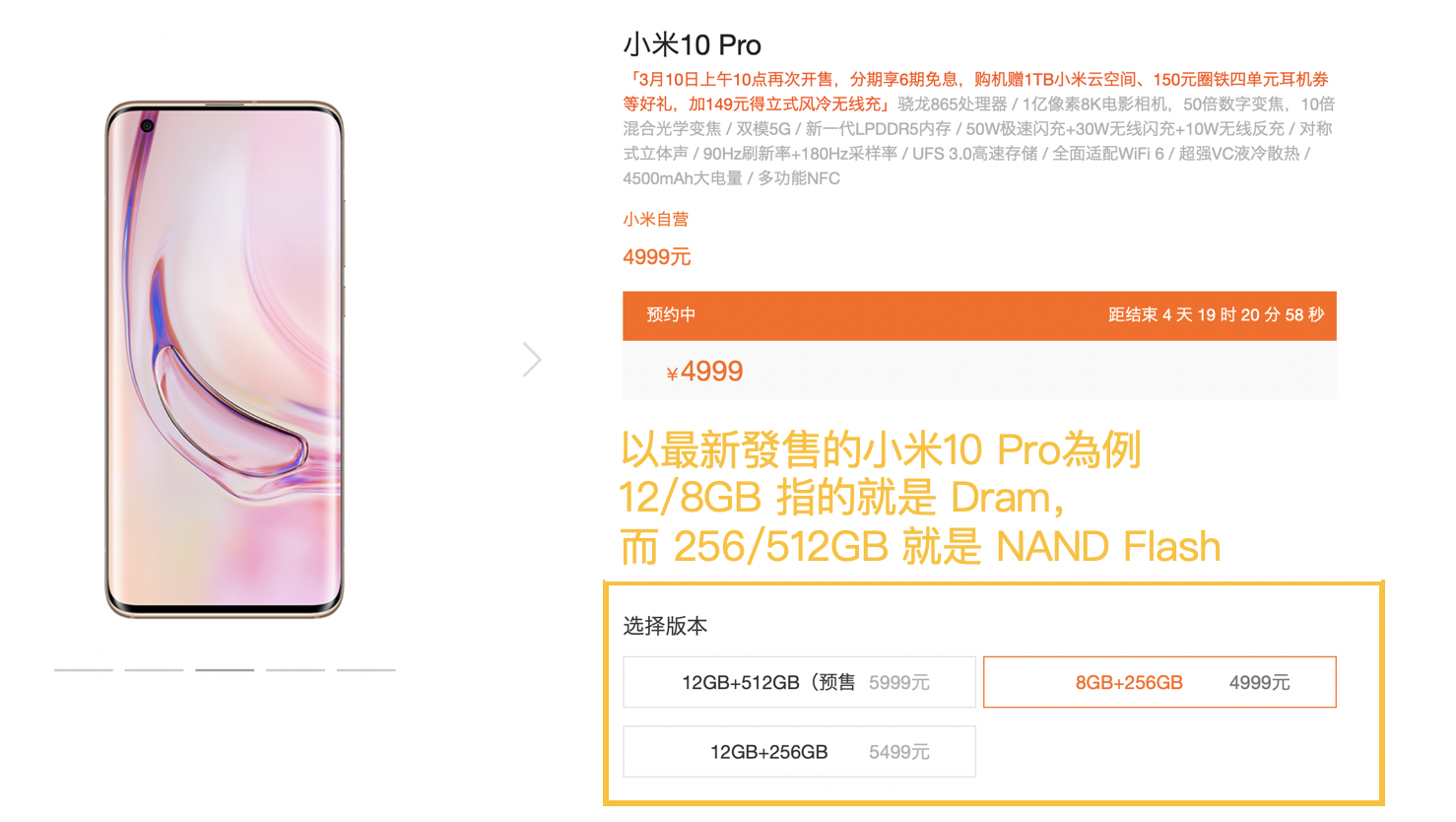
Task: Open the 小米10 Pro product title
Action: coord(692,45)
